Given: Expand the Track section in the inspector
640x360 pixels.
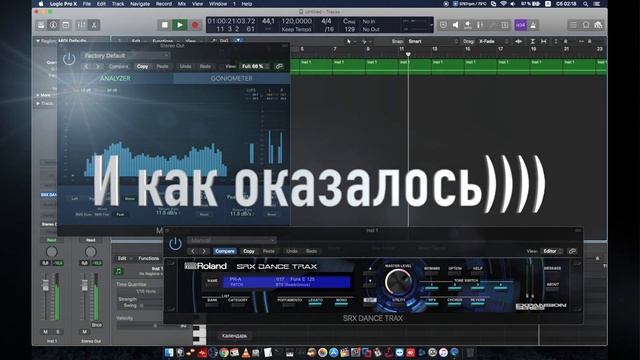Looking at the screenshot, I should tap(38, 103).
